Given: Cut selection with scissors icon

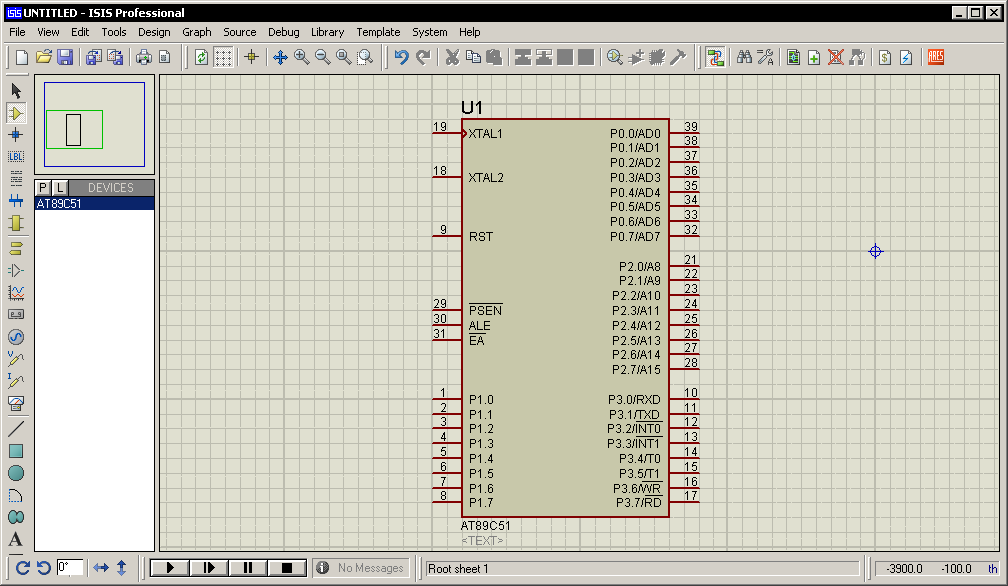Looking at the screenshot, I should coord(453,57).
